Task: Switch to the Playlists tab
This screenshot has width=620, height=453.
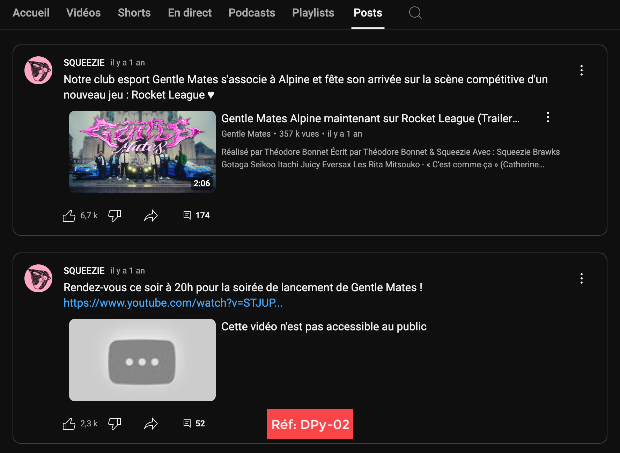Action: click(x=313, y=13)
